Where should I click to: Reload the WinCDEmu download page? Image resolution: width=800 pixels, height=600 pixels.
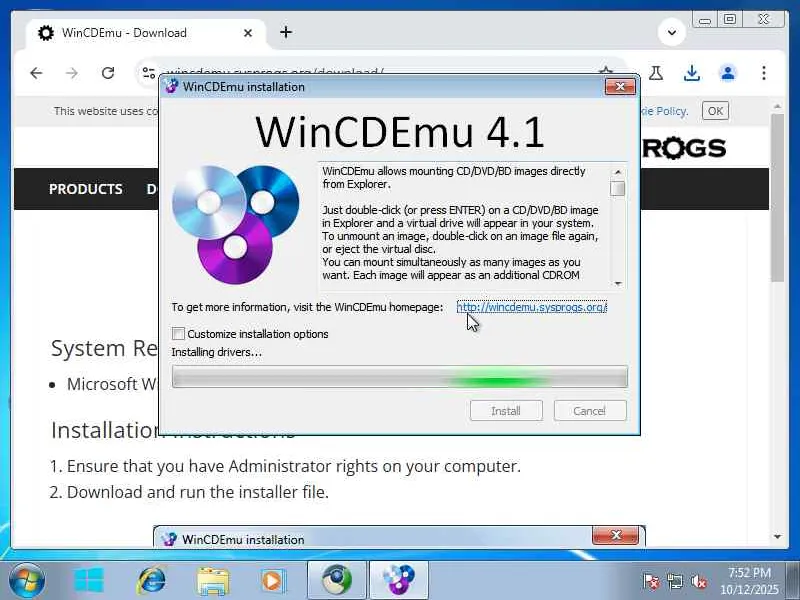108,73
